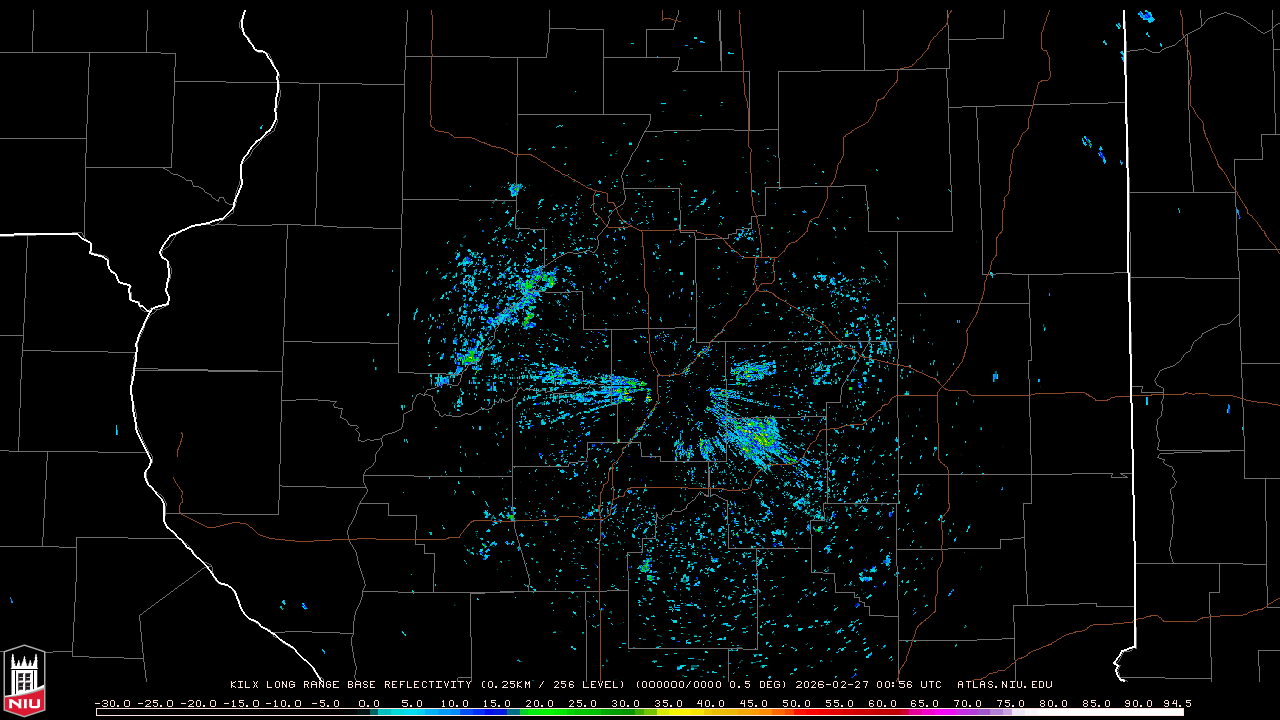Click the "15.0" scale label

(498, 703)
